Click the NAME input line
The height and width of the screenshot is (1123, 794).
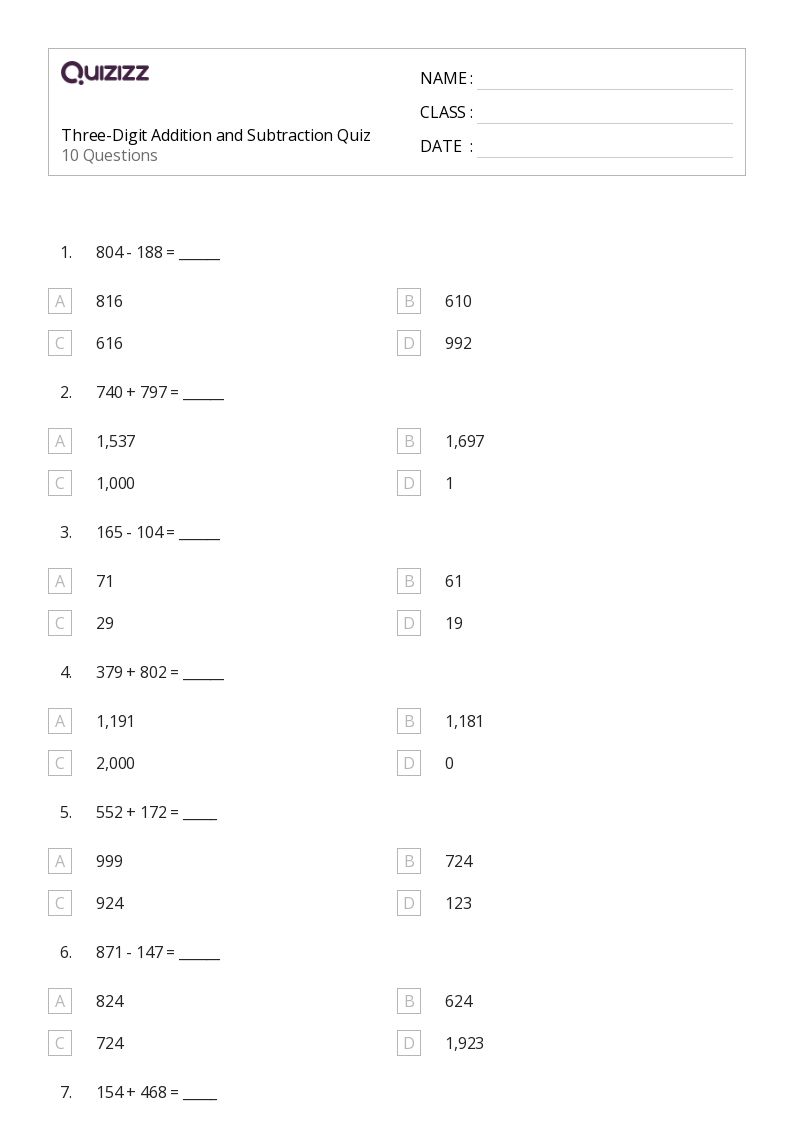tap(605, 80)
